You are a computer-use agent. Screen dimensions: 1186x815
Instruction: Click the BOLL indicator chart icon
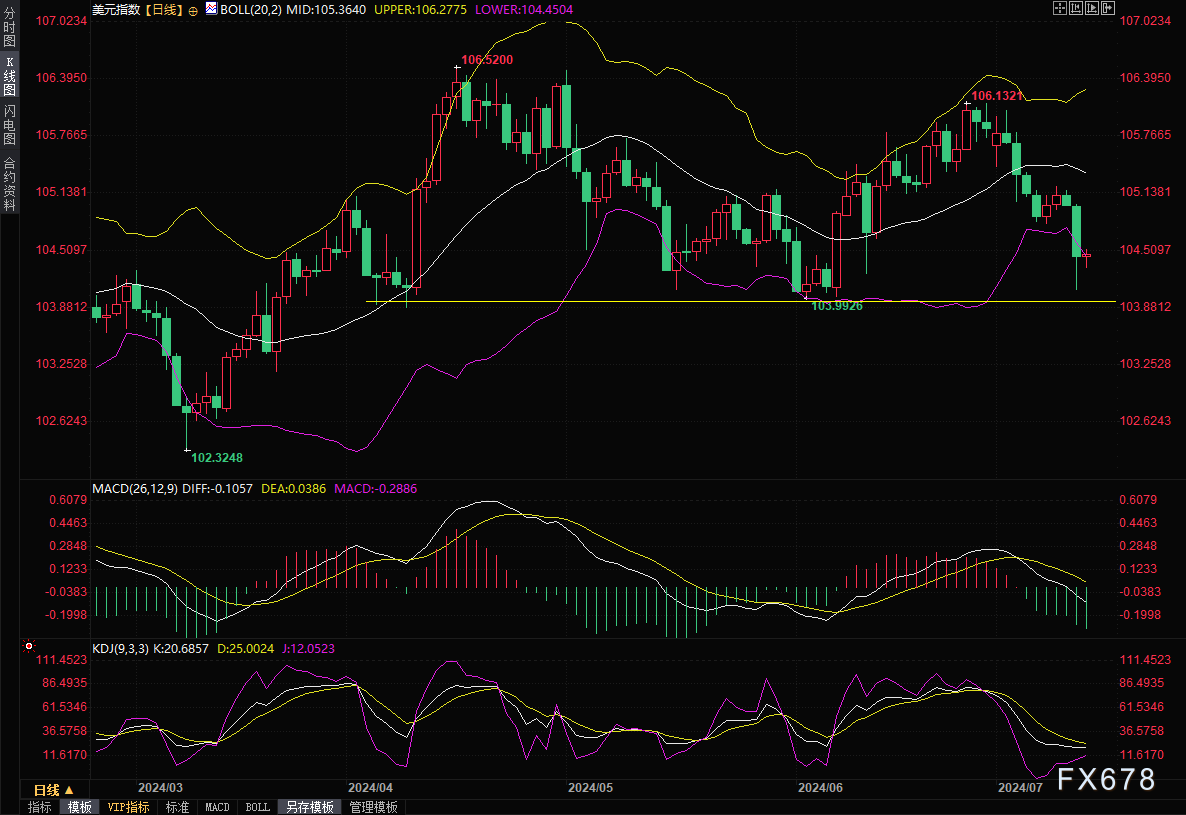(211, 8)
